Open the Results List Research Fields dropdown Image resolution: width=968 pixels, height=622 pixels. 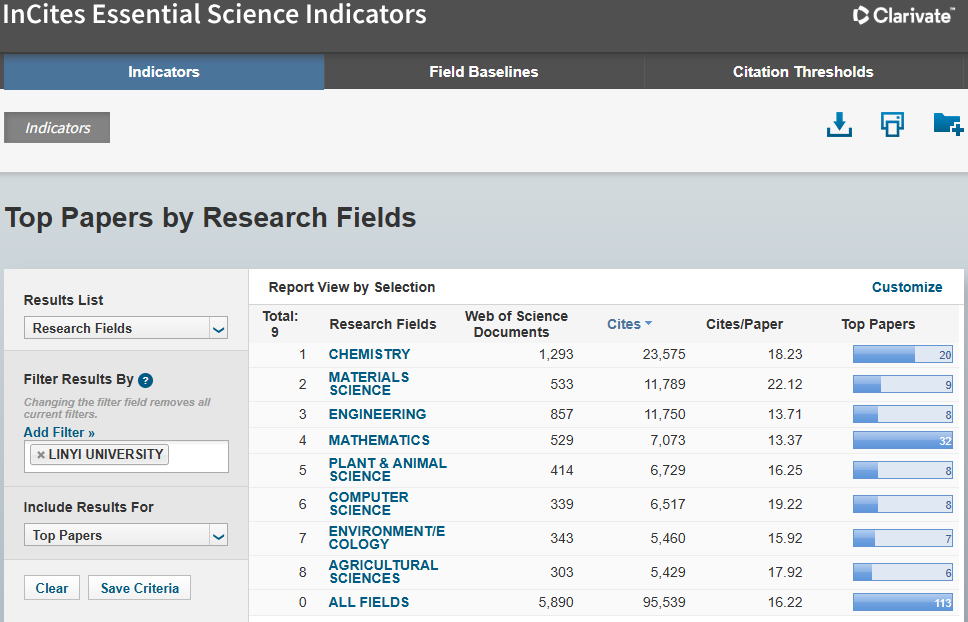[x=126, y=328]
